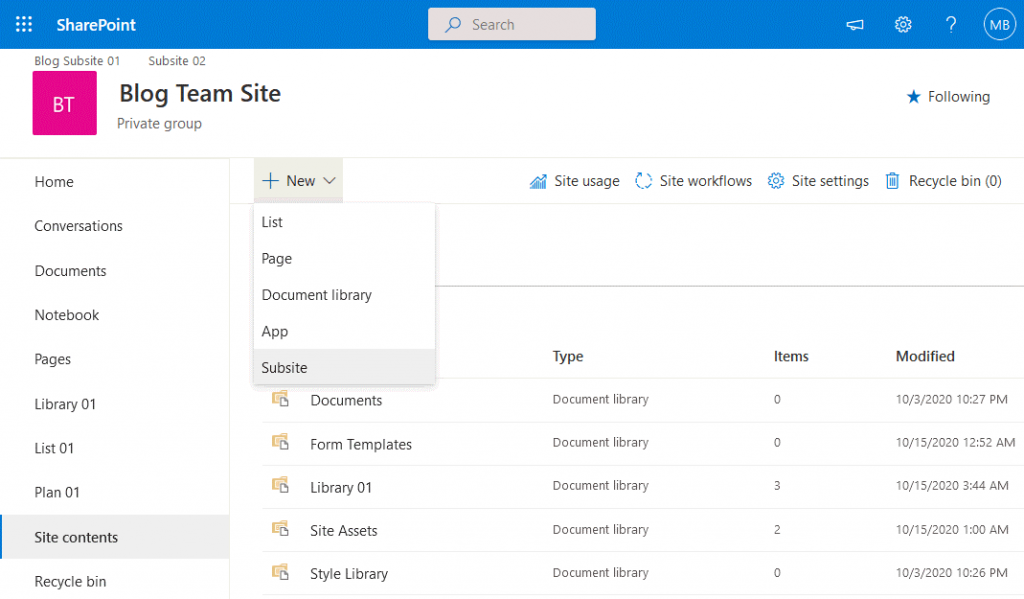Click the search magnifier icon
The image size is (1024, 599).
(455, 23)
